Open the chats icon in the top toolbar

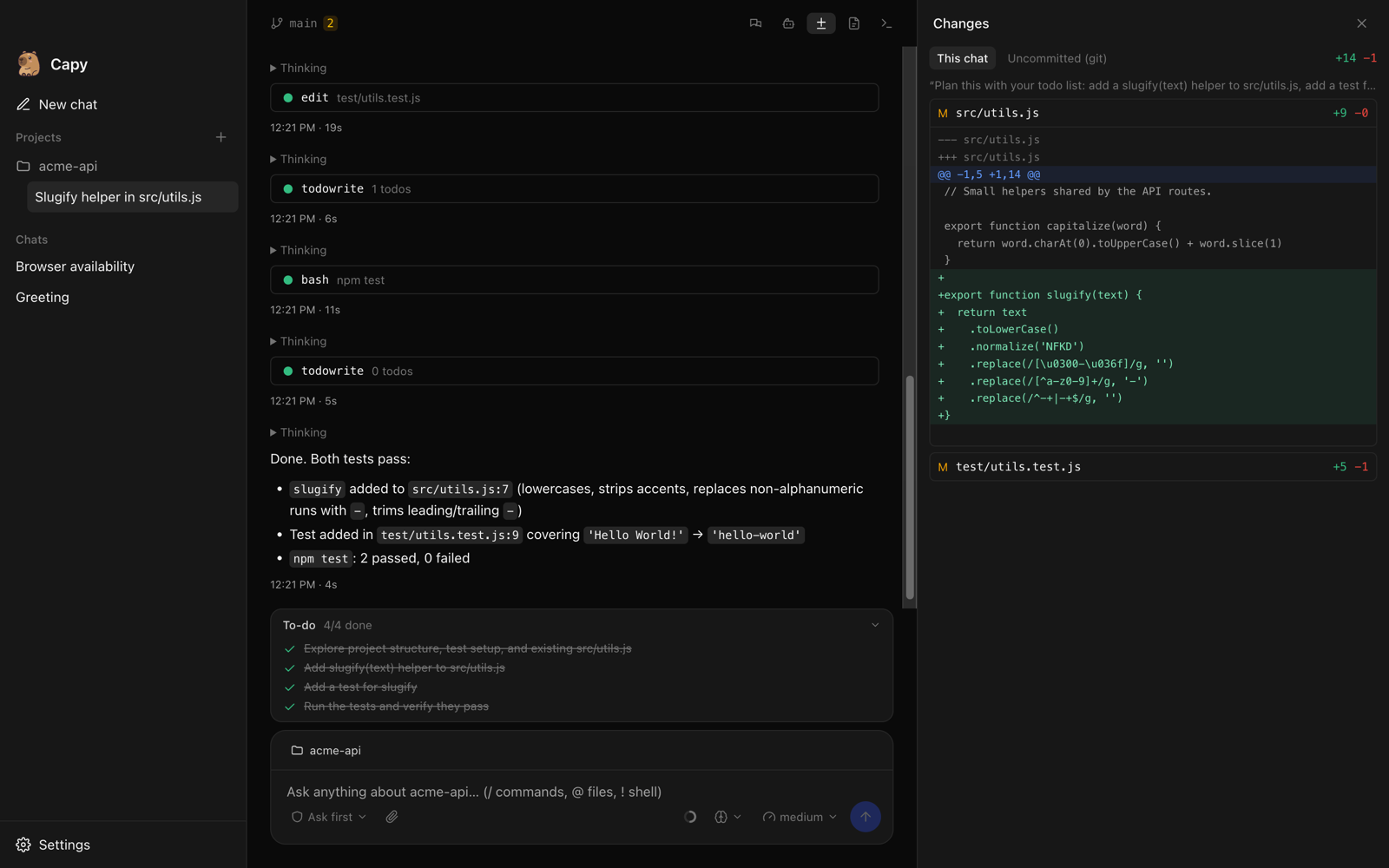coord(755,23)
